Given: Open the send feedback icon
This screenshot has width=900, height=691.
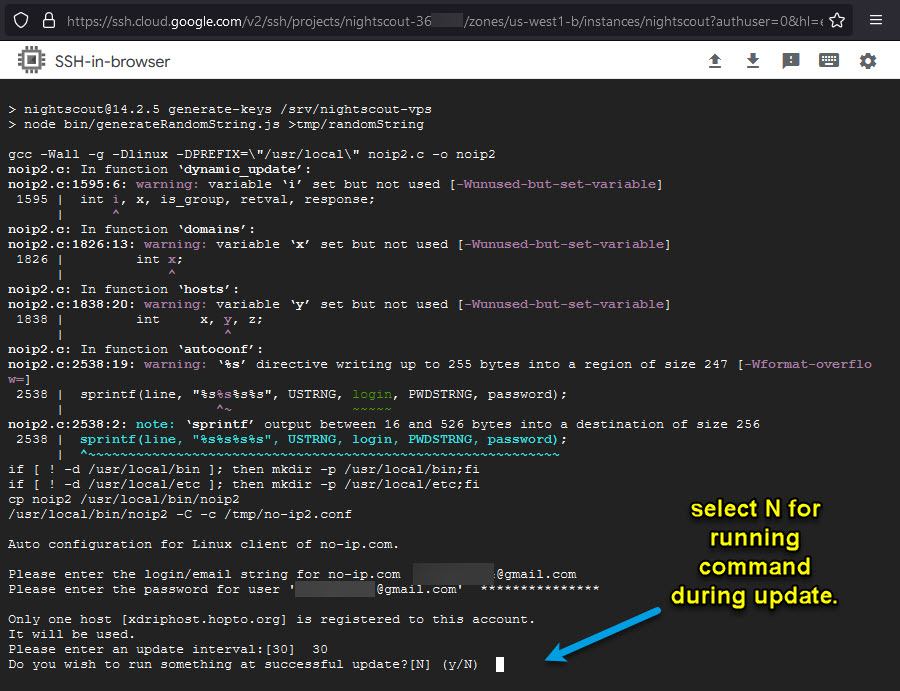Looking at the screenshot, I should click(791, 61).
